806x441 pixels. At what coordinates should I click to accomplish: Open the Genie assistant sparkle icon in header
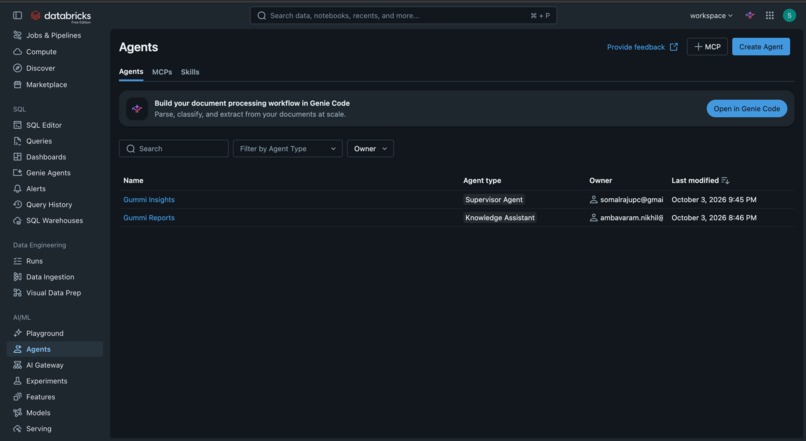750,15
